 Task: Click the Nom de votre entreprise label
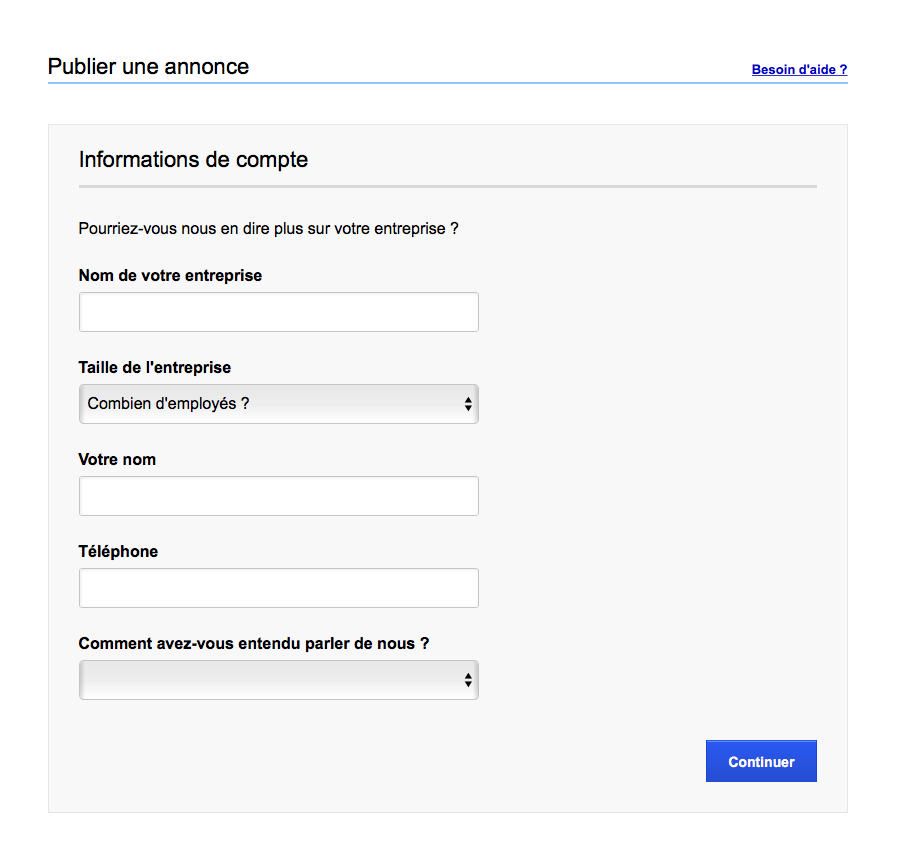(x=170, y=276)
